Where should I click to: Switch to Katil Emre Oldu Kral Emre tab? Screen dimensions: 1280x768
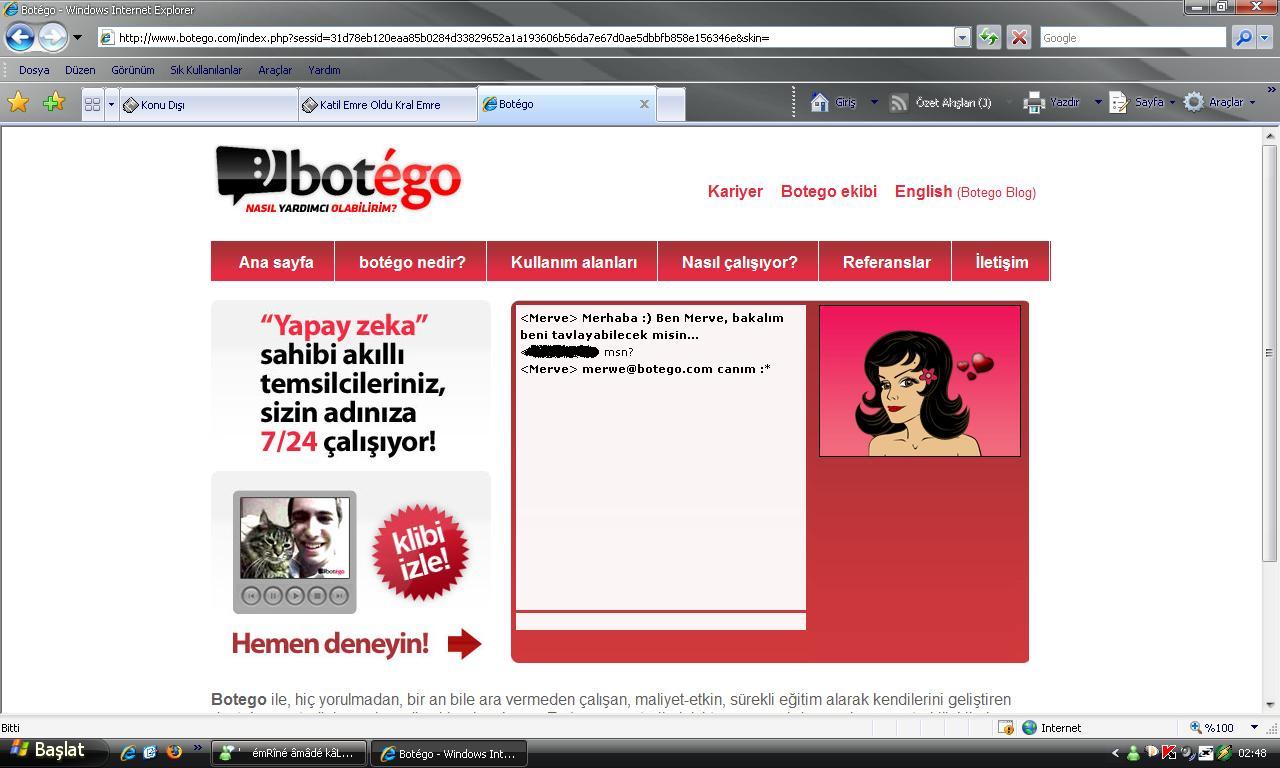[x=388, y=104]
